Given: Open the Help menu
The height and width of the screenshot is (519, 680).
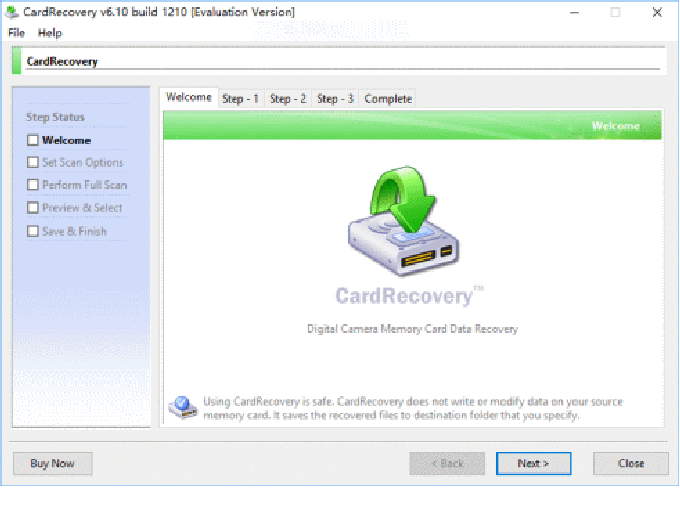Looking at the screenshot, I should [50, 33].
